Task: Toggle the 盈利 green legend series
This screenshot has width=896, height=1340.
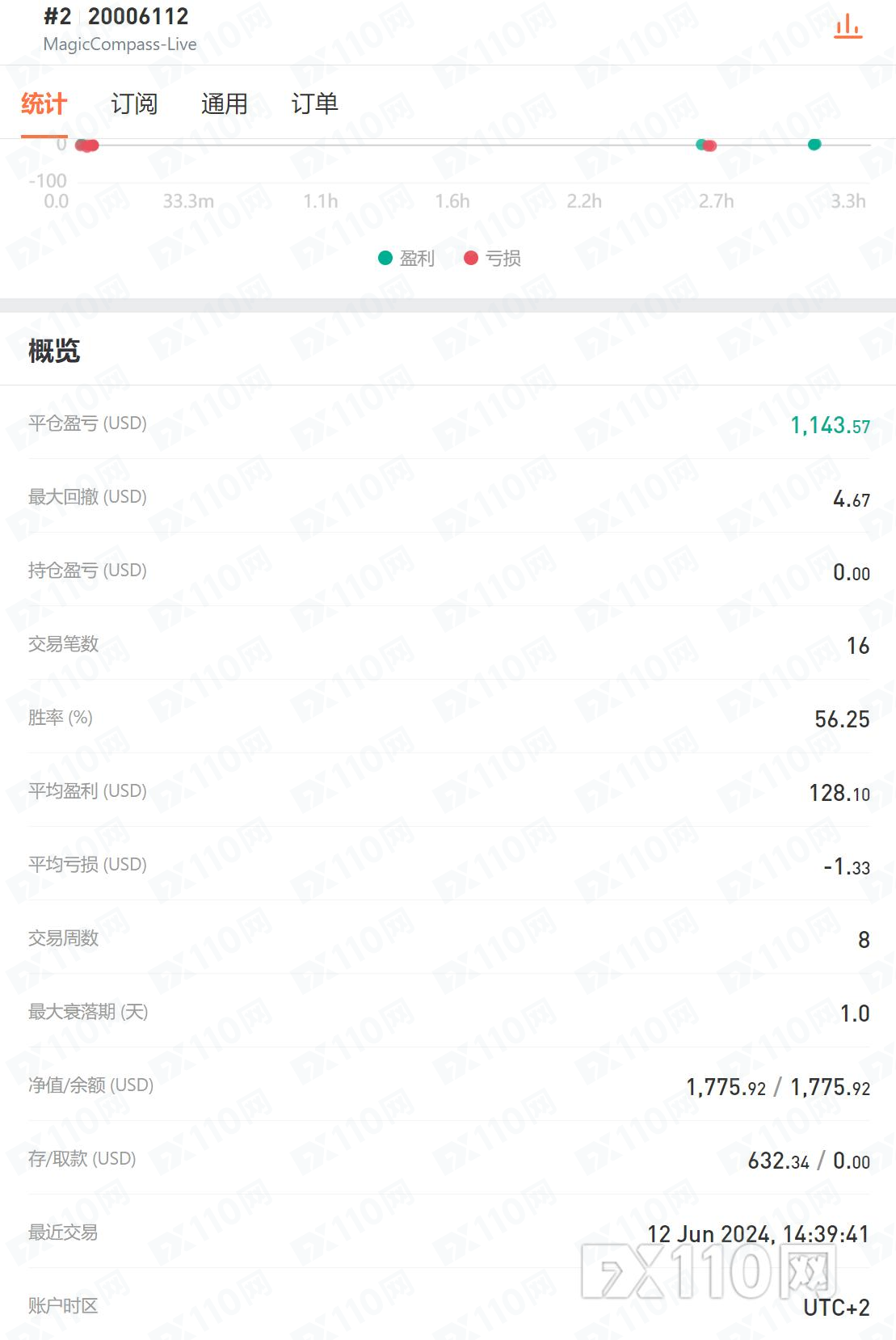Action: 406,258
